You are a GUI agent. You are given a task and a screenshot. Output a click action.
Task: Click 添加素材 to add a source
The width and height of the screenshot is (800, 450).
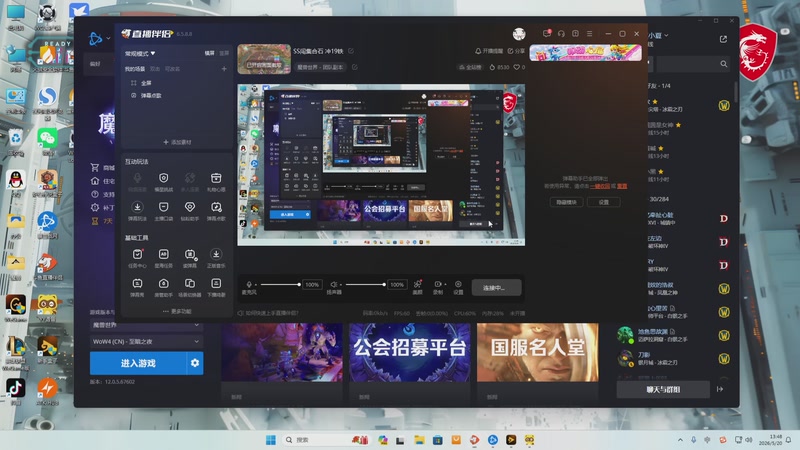(x=177, y=142)
